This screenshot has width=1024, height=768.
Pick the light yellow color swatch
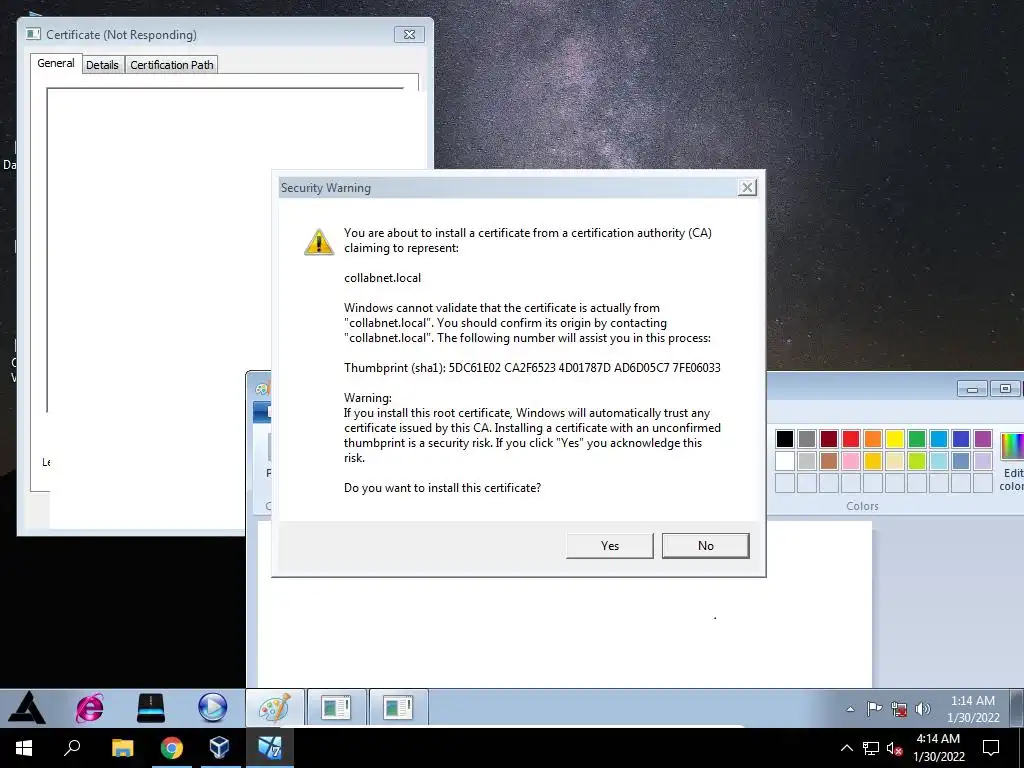[x=895, y=461]
